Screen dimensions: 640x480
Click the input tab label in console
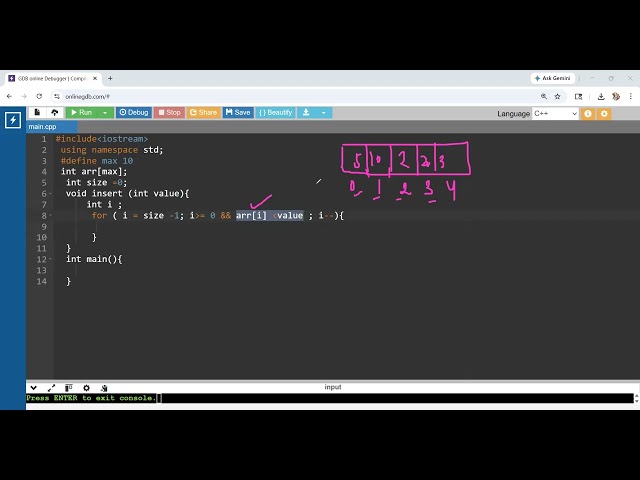point(333,387)
